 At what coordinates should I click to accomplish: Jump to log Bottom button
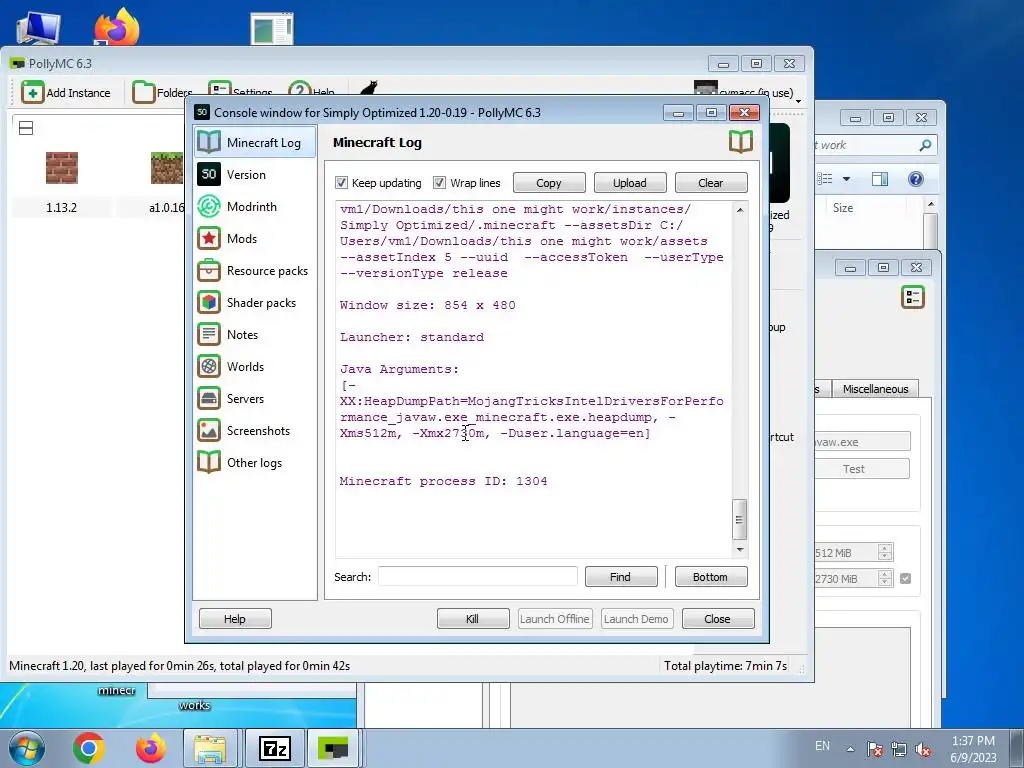pos(711,577)
